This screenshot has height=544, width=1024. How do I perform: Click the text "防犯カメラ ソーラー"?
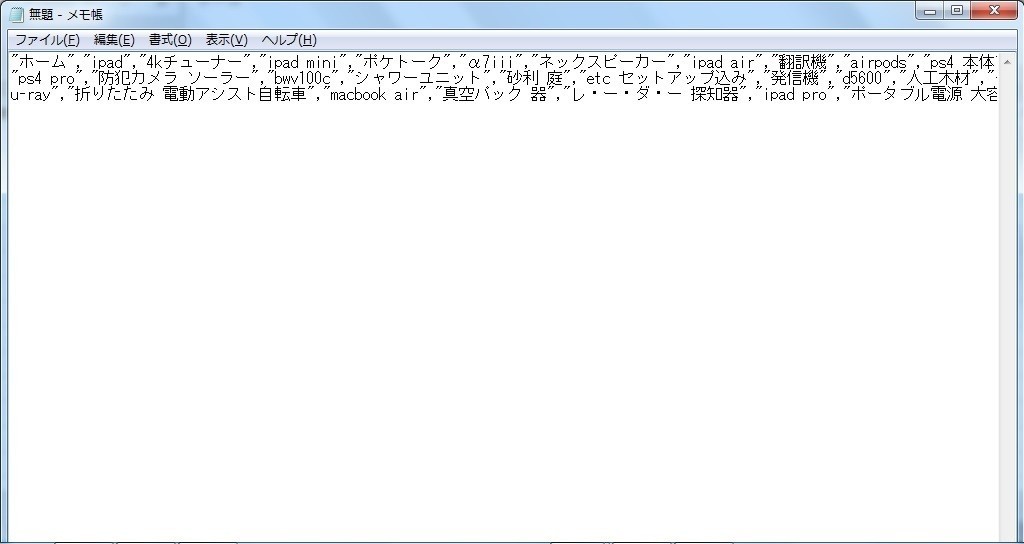pos(172,79)
